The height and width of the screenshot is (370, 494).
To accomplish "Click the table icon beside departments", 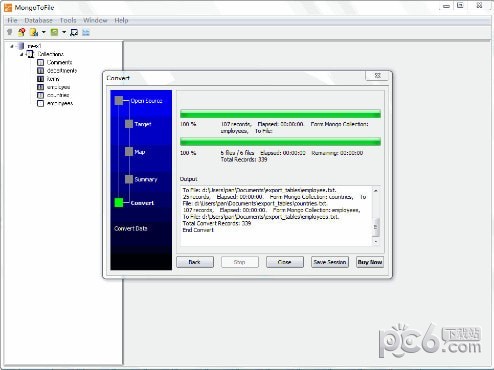I will pyautogui.click(x=40, y=71).
